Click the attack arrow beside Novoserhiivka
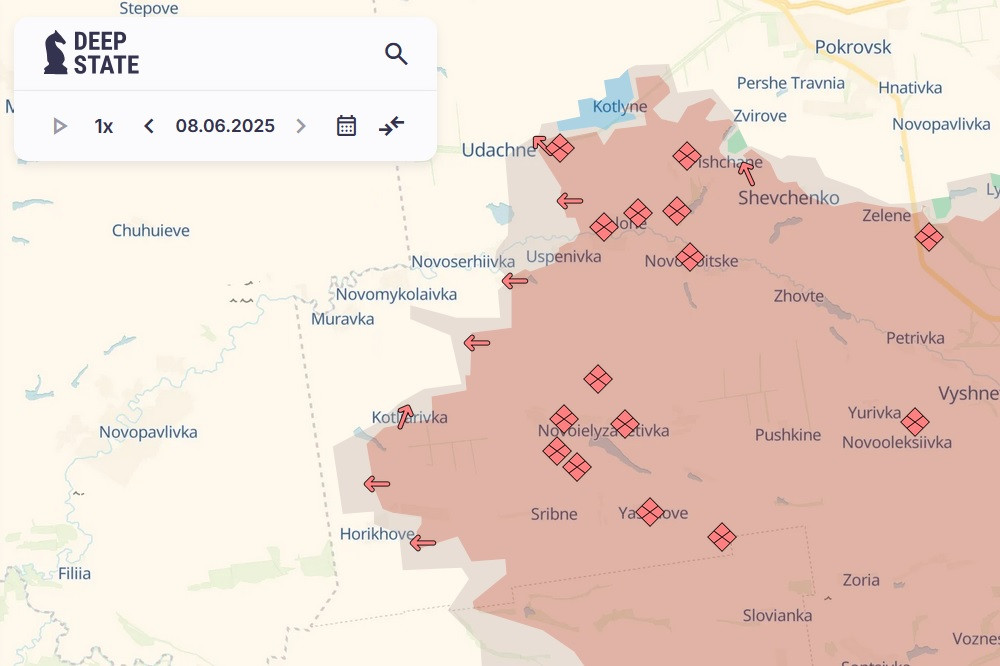 tap(516, 281)
